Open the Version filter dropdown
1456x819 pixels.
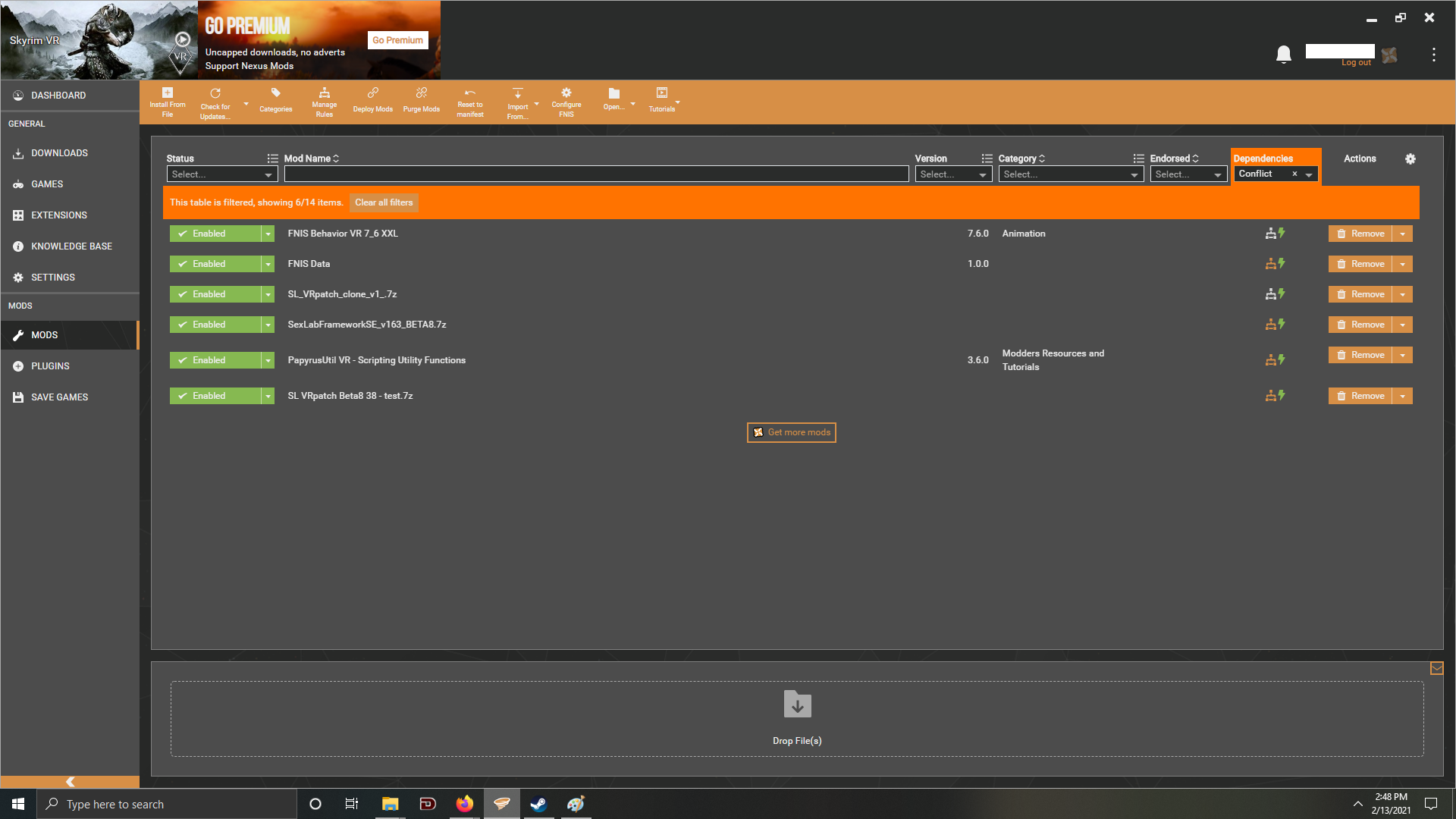pos(953,174)
